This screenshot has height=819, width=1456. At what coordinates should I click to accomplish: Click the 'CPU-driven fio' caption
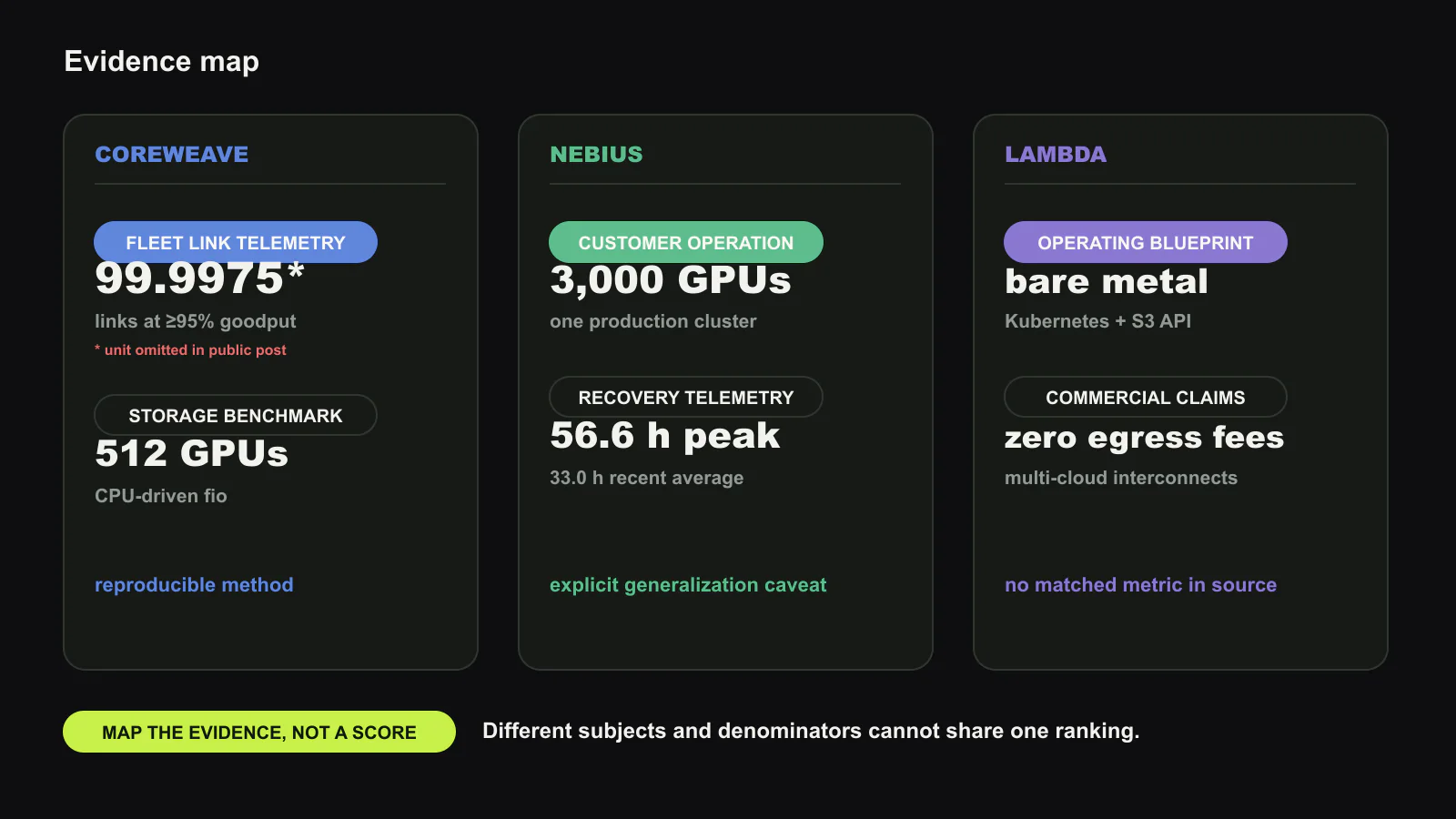(x=161, y=496)
